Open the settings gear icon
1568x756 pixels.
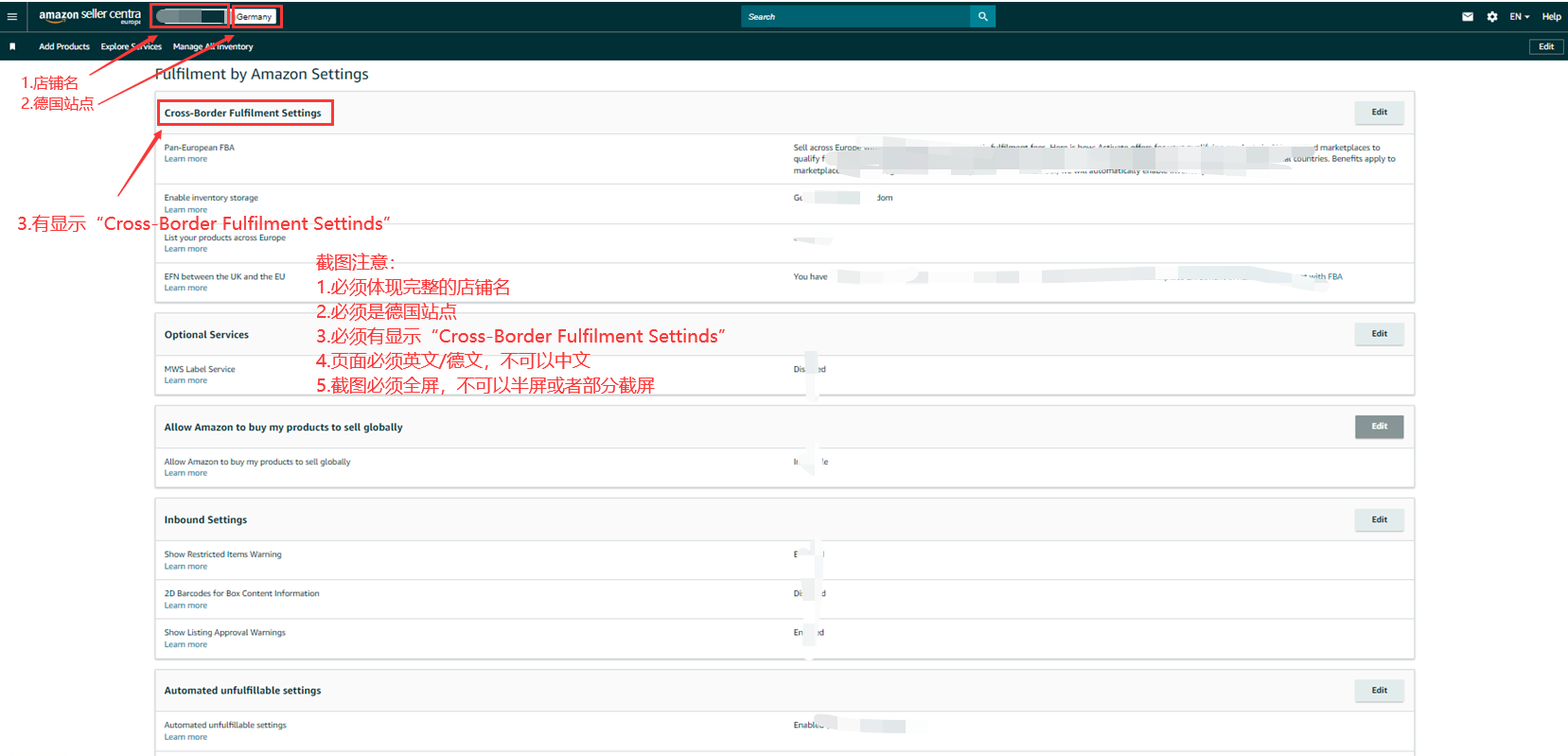(1492, 16)
